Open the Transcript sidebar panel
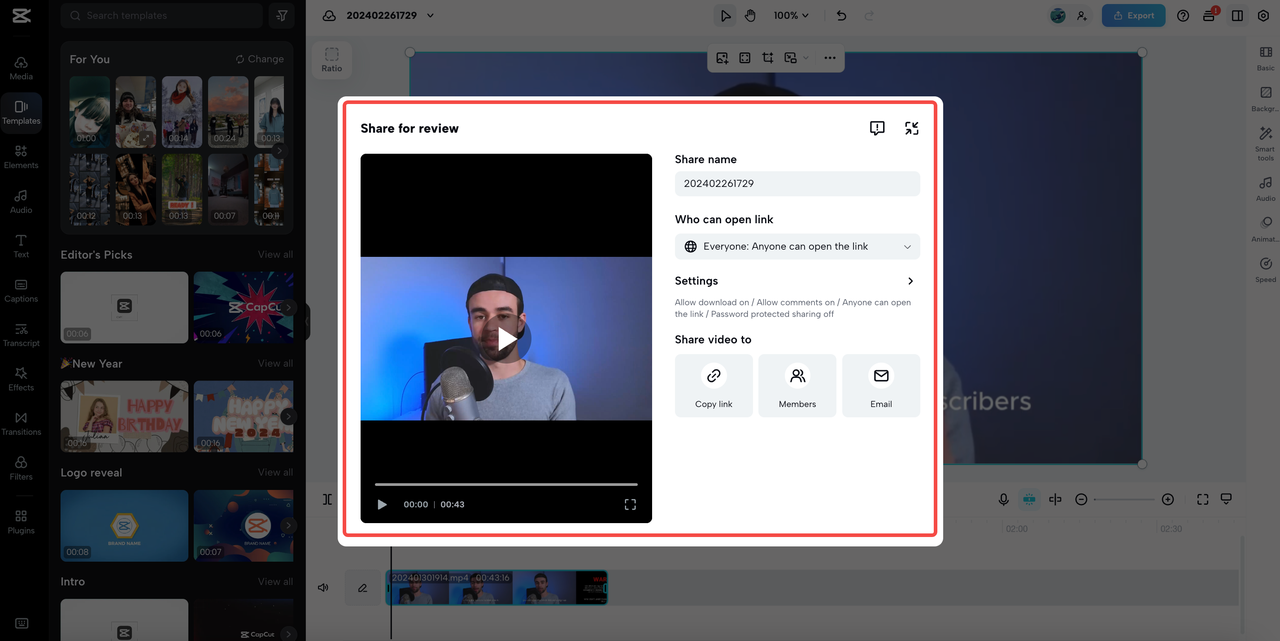 coord(21,334)
